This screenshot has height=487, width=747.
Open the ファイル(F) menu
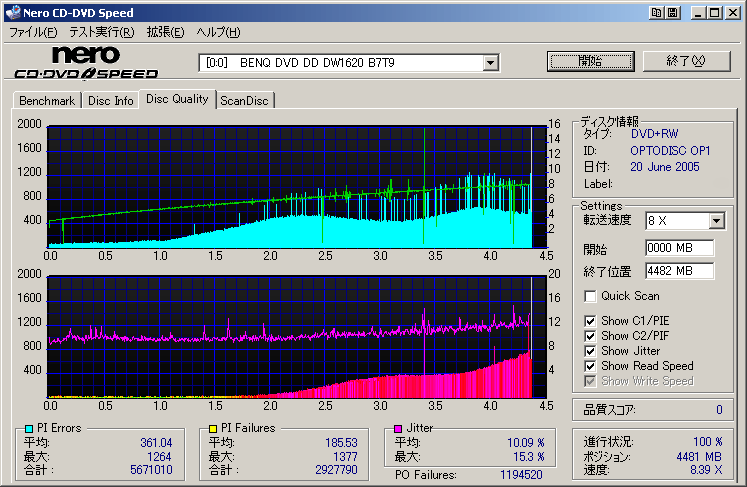pos(33,32)
